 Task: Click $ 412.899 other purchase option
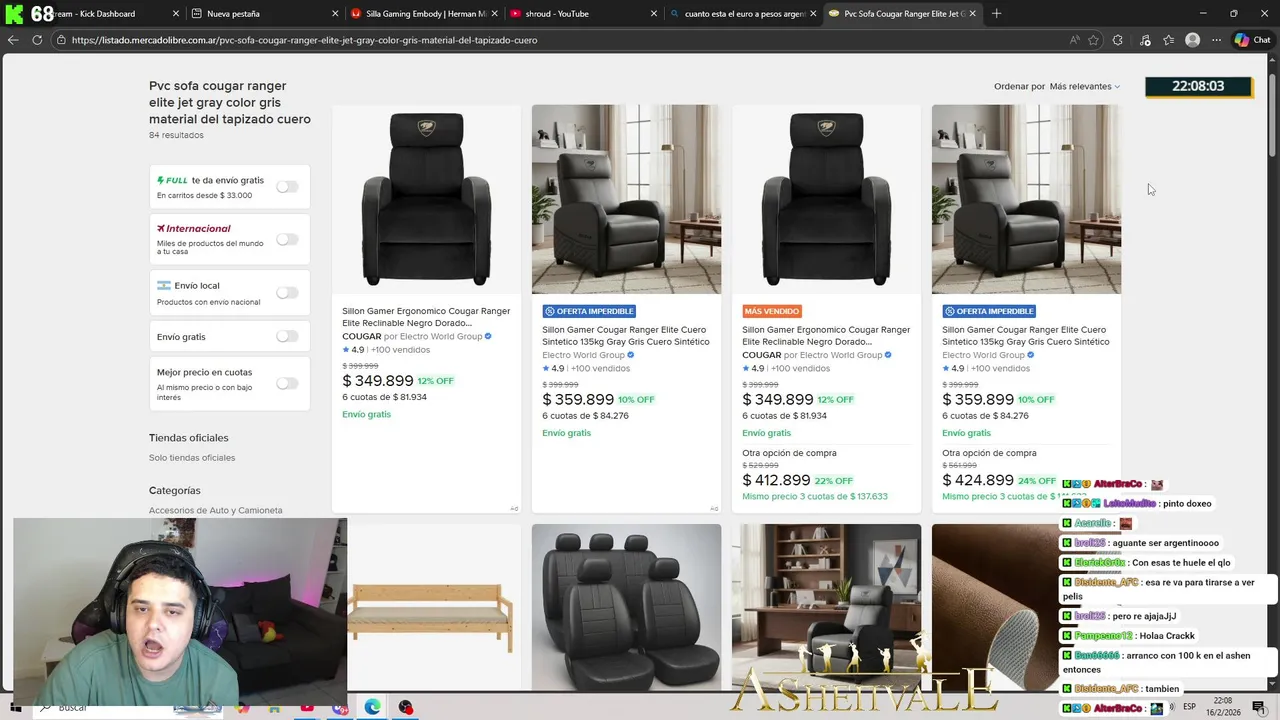(775, 481)
